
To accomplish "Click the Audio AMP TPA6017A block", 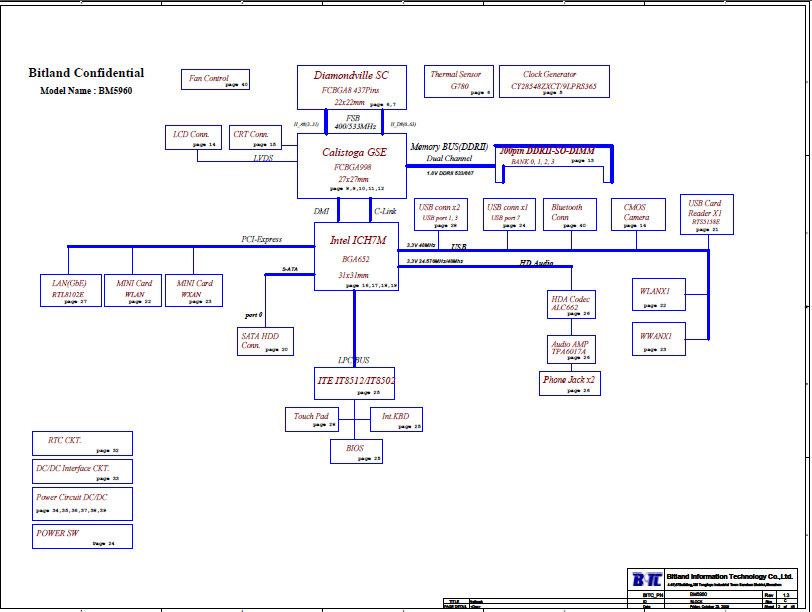I will point(571,349).
